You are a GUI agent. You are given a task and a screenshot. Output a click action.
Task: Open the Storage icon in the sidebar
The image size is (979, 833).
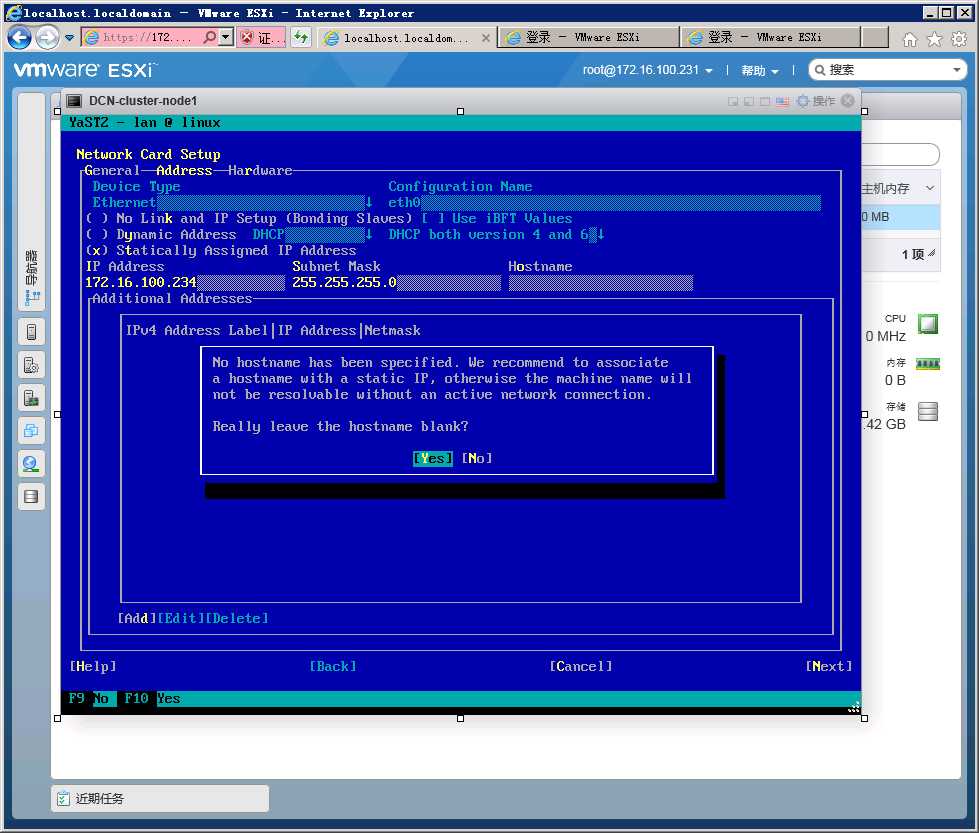(31, 496)
